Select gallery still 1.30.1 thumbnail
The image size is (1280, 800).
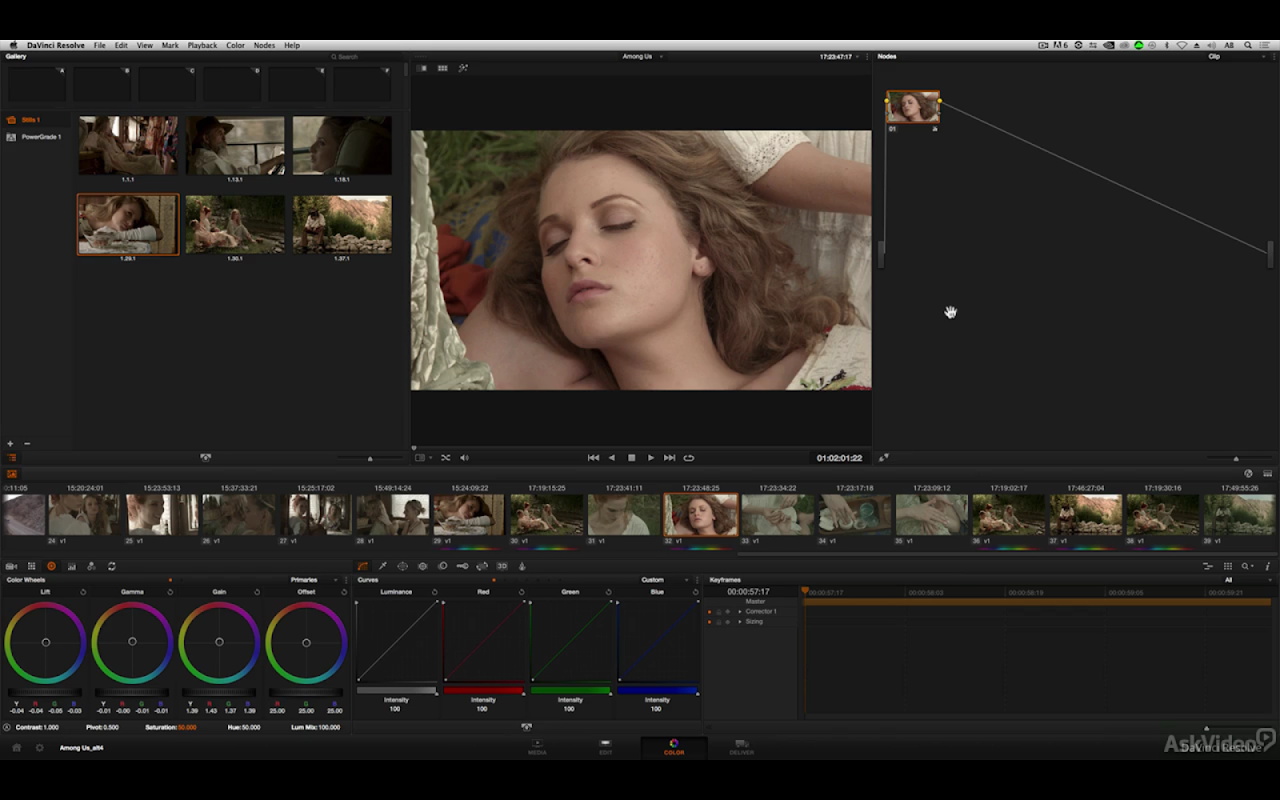[235, 224]
